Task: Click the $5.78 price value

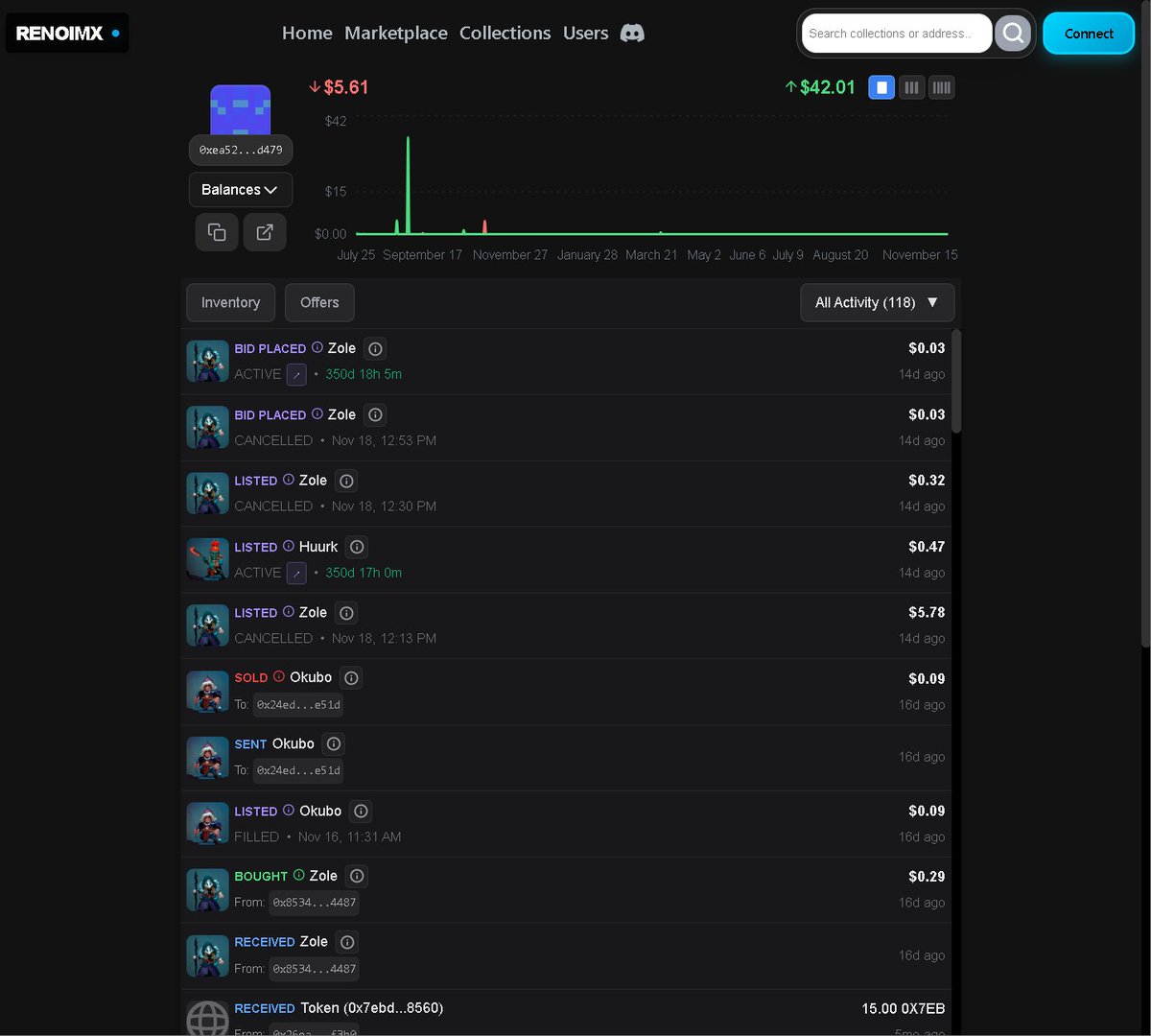Action: (x=927, y=612)
